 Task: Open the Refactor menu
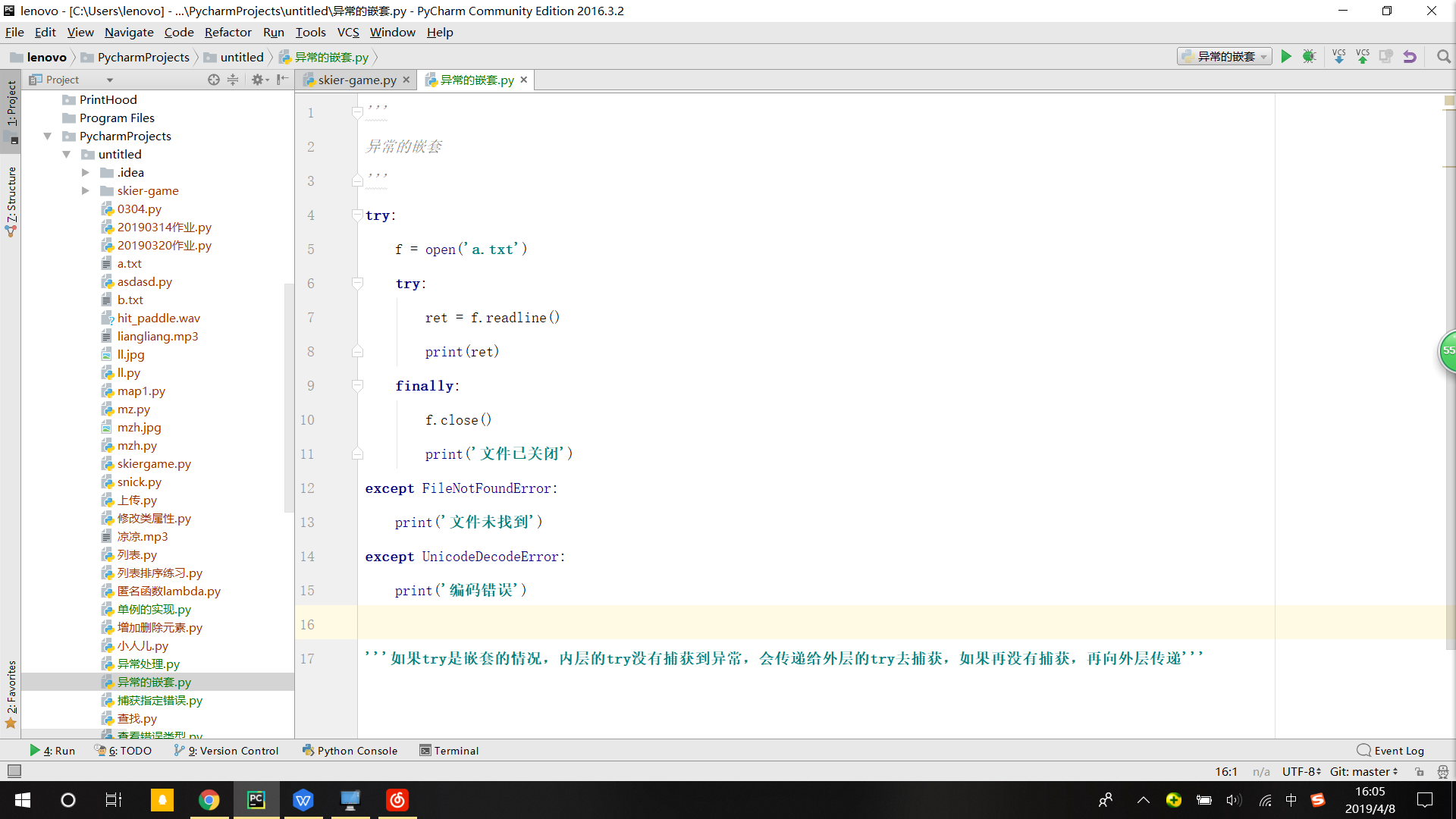pyautogui.click(x=227, y=32)
